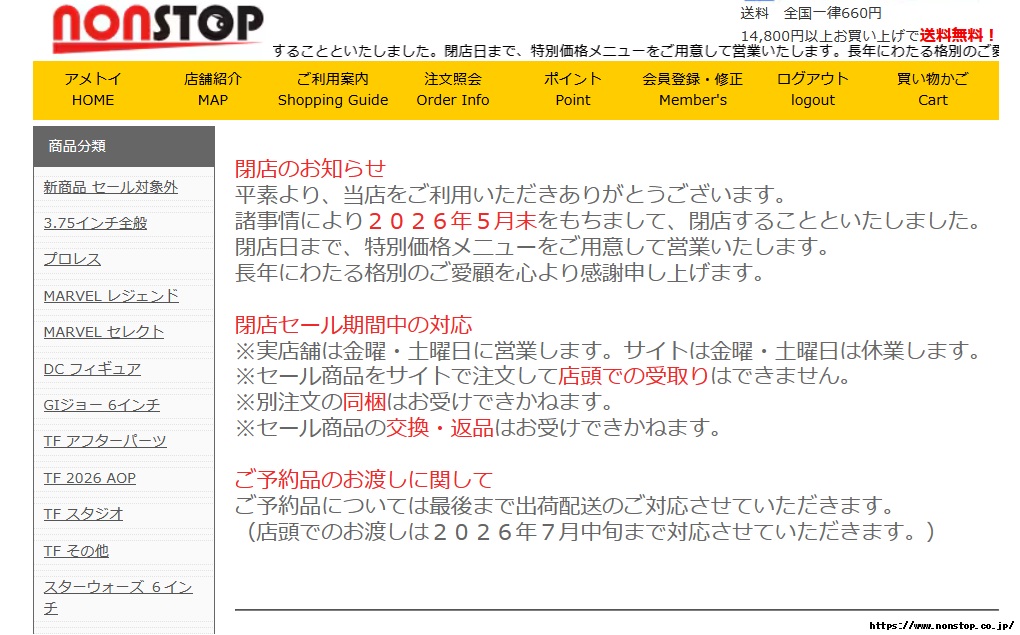Open 注文照会 Order Info

(453, 90)
